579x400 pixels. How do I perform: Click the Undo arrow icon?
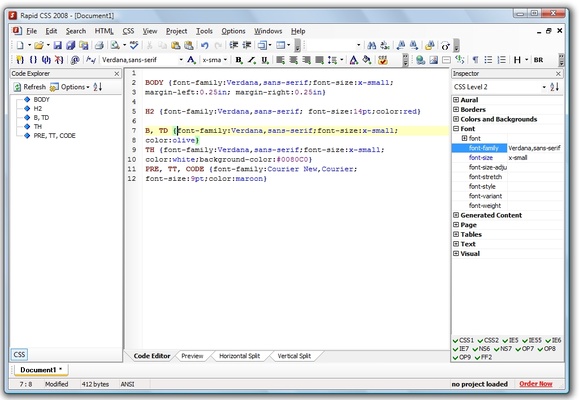pyautogui.click(x=205, y=45)
